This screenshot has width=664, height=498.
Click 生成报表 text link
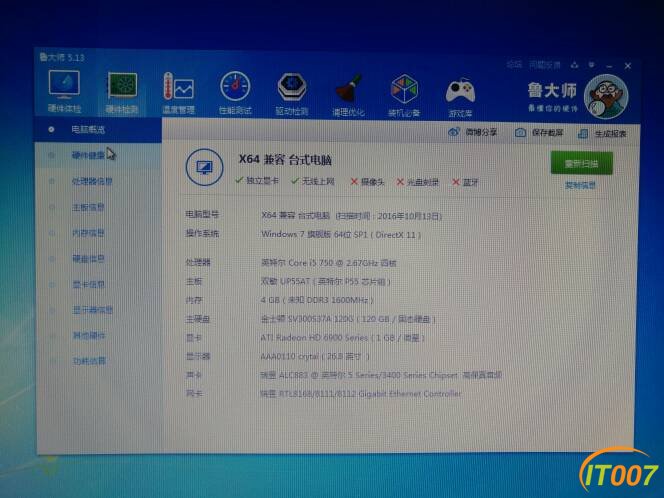pyautogui.click(x=610, y=134)
